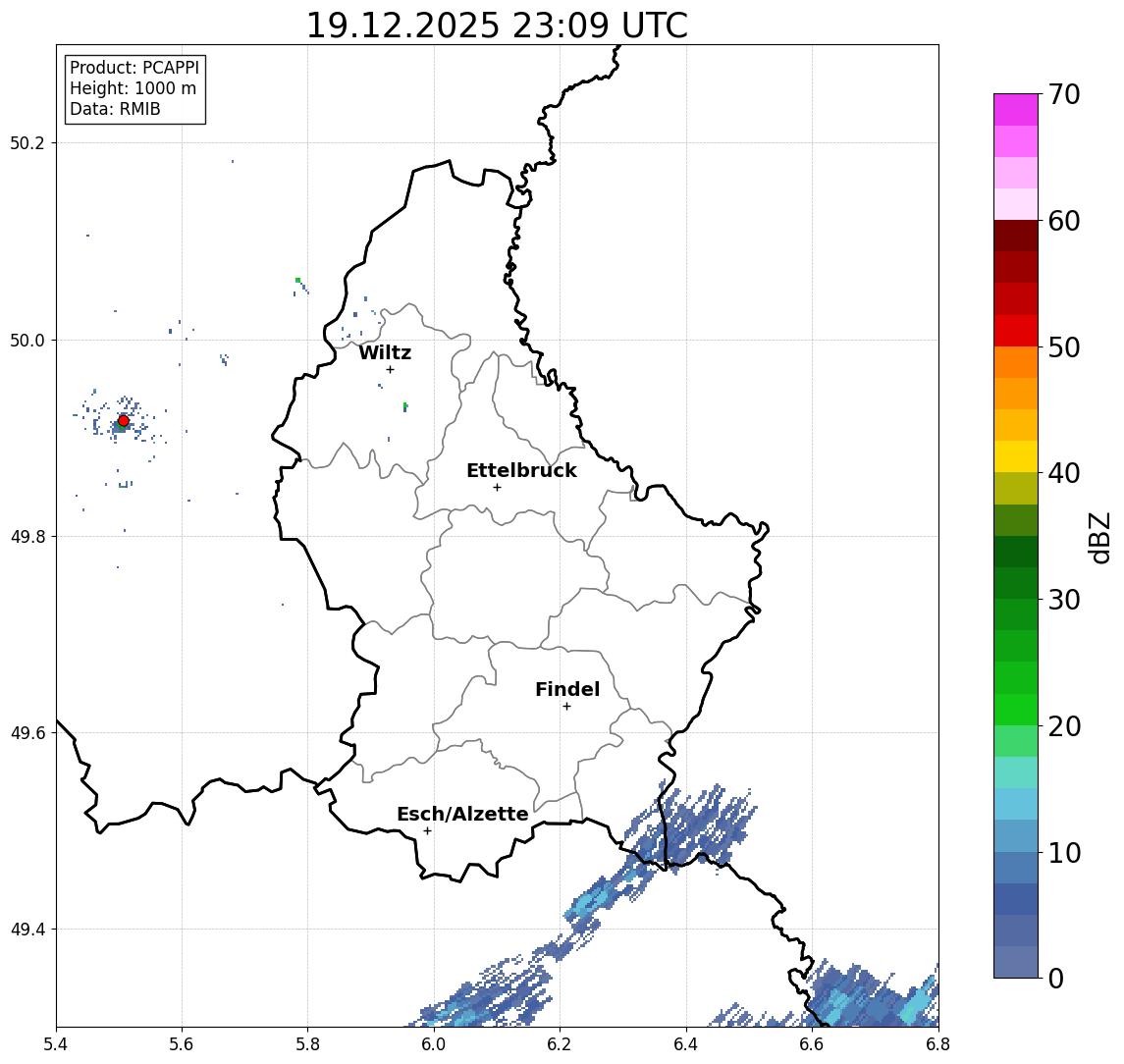Viewport: 1124px width, 1064px height.
Task: Click the longitude label 5.4
Action: tap(56, 1044)
